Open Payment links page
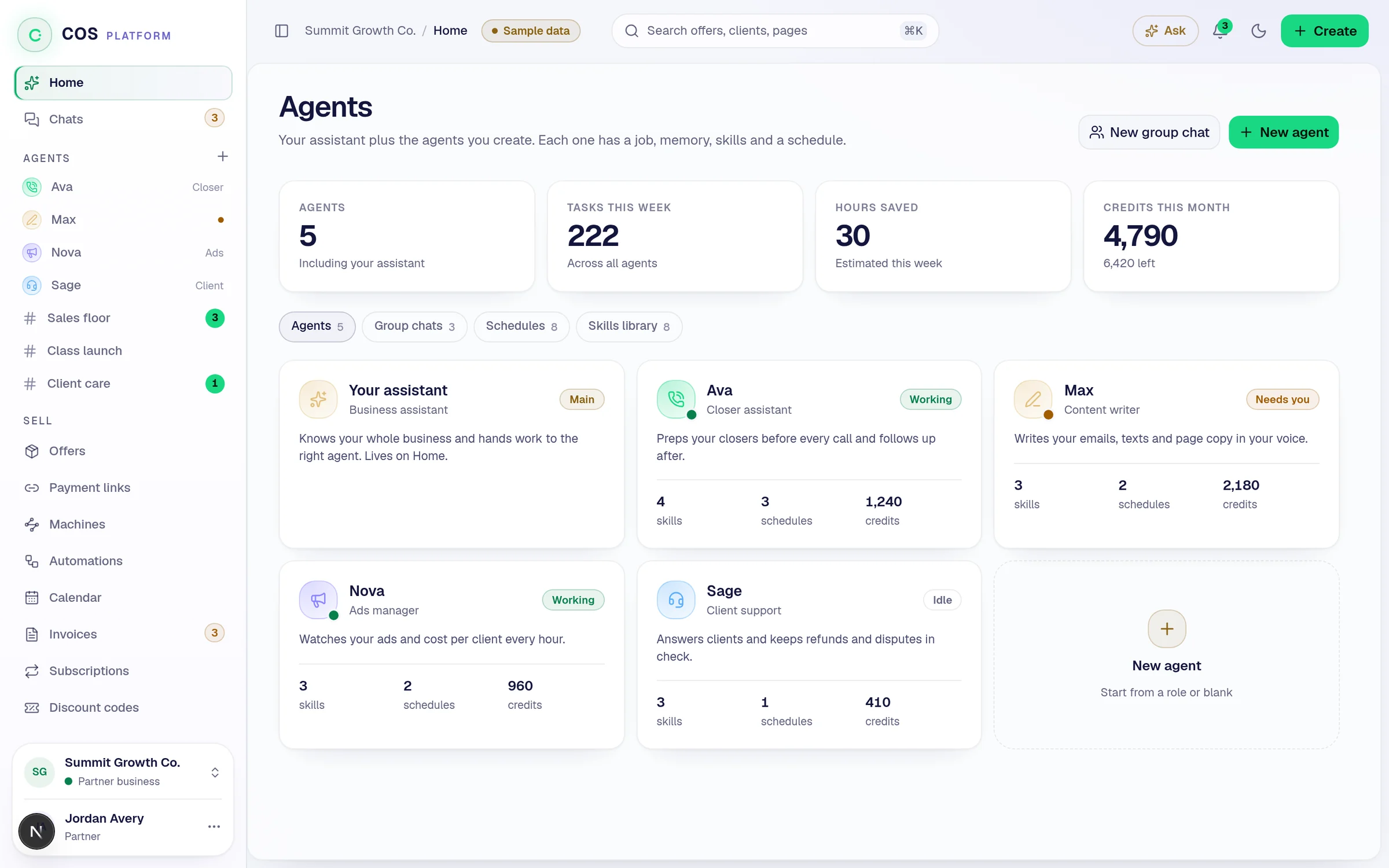The image size is (1389, 868). [123, 488]
